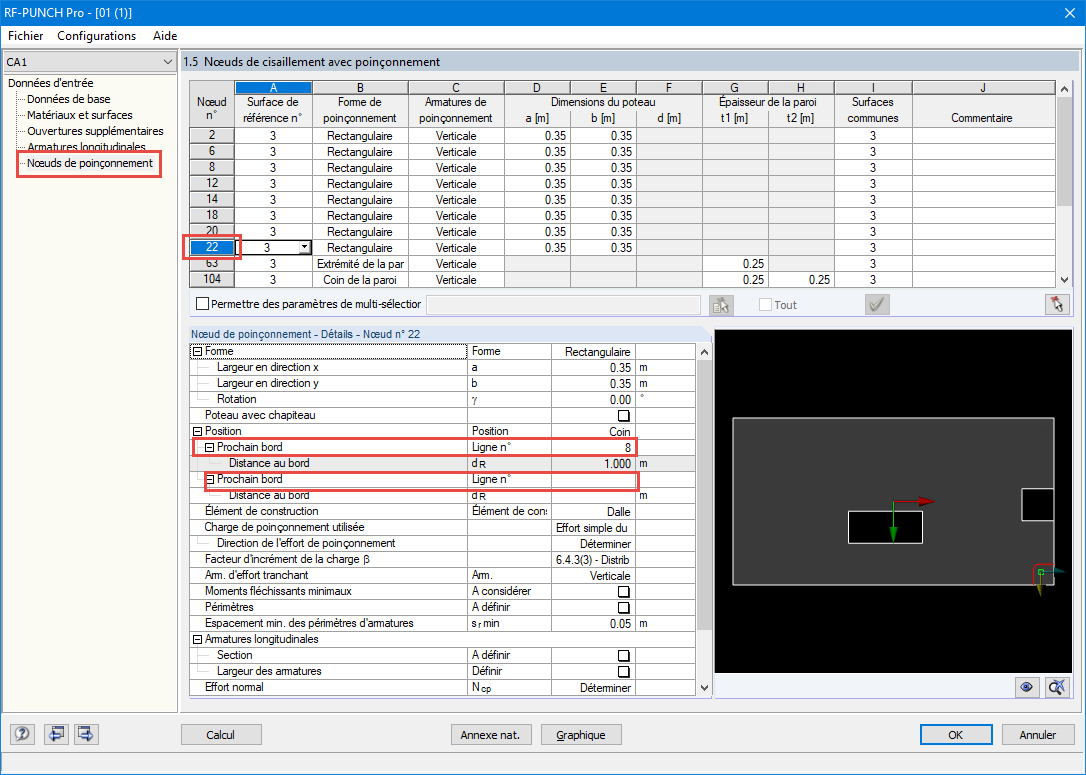The image size is (1086, 775).
Task: Click the eye view mode icon
Action: pos(1026,687)
